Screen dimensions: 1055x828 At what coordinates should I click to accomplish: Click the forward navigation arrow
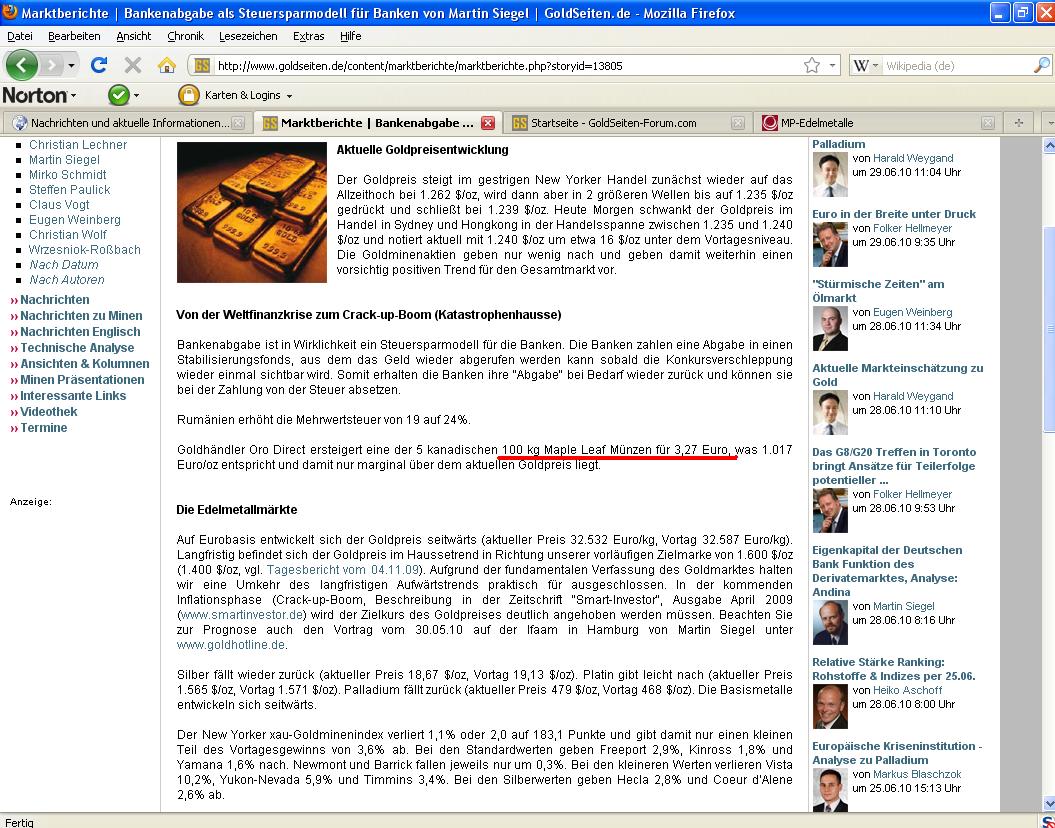[51, 65]
